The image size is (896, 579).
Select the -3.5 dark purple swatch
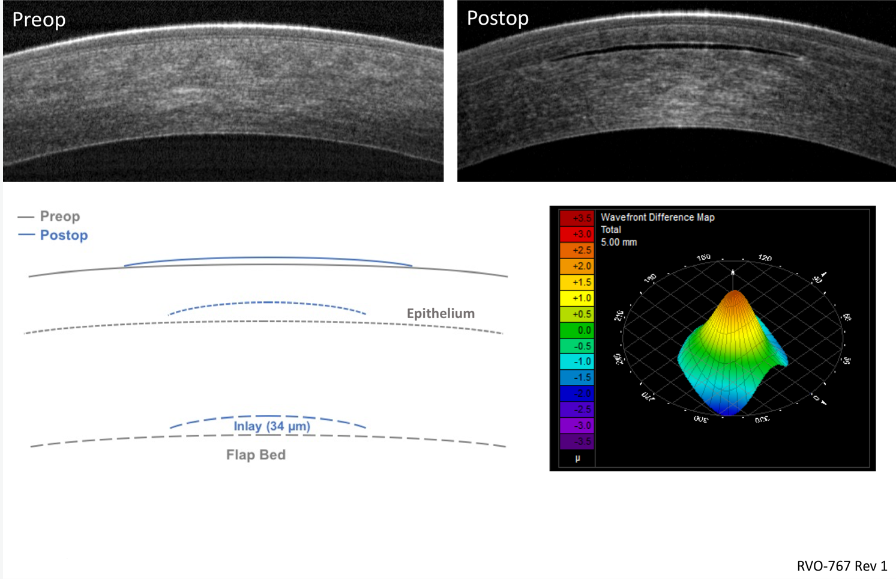click(577, 441)
